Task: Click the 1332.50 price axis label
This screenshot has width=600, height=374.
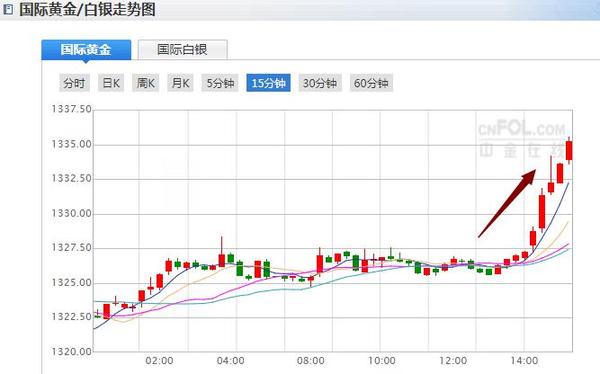Action: click(72, 178)
